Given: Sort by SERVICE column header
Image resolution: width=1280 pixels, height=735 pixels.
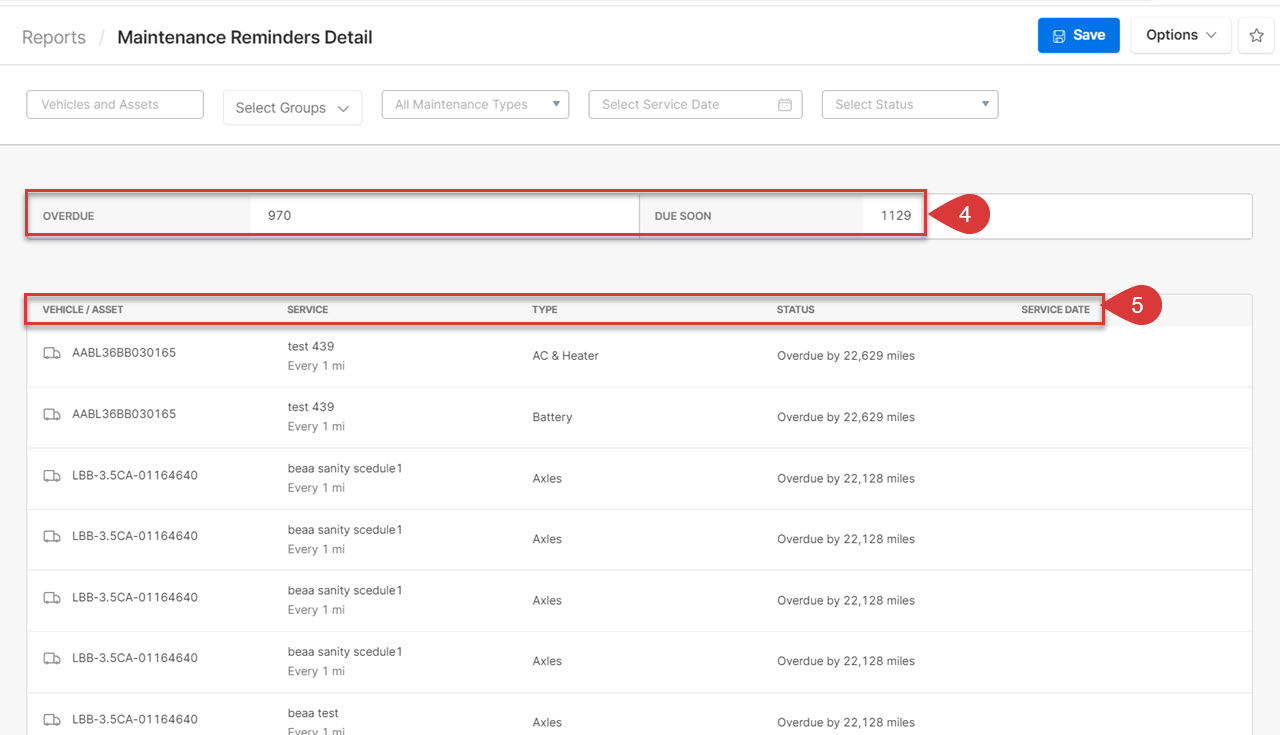Looking at the screenshot, I should point(308,310).
